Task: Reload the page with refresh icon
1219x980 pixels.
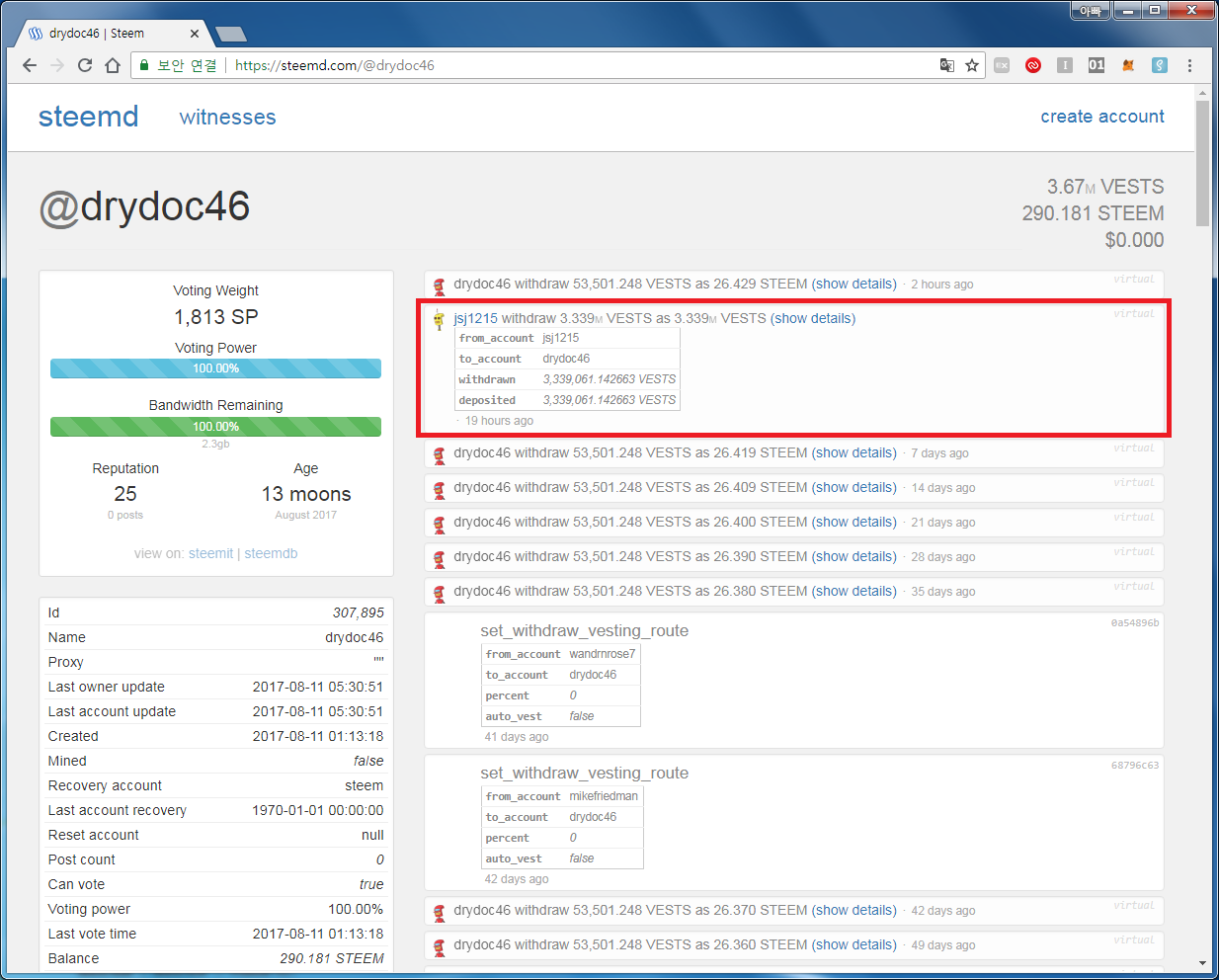Action: [x=85, y=65]
